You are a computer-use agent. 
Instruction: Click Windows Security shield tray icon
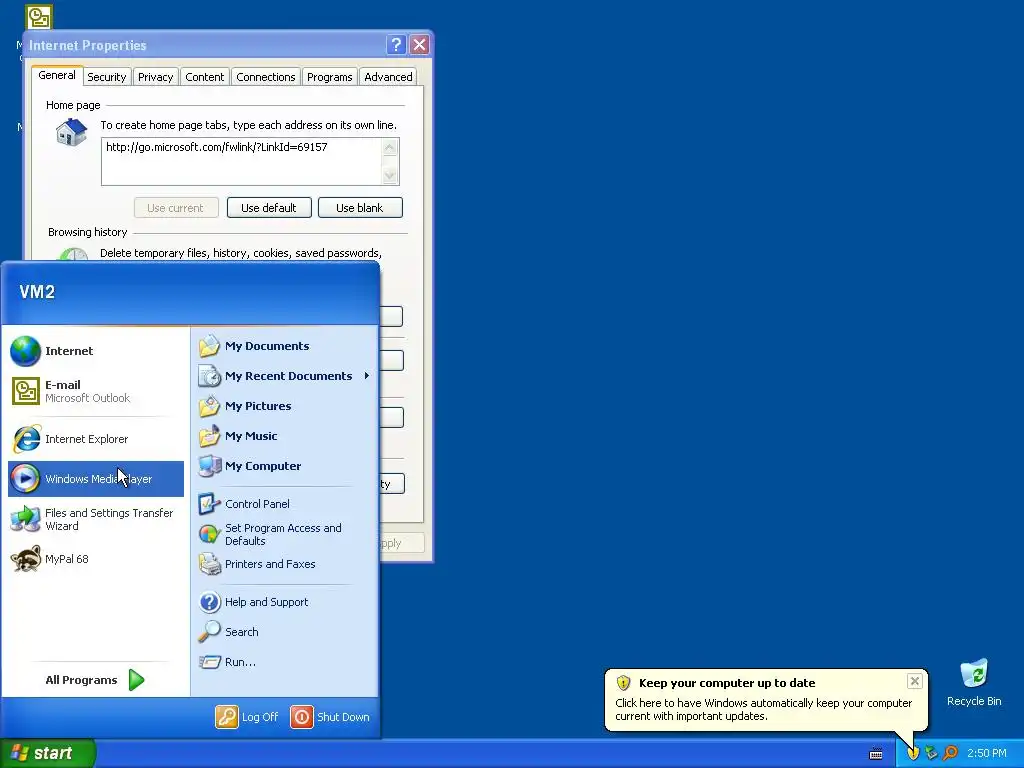[x=913, y=753]
